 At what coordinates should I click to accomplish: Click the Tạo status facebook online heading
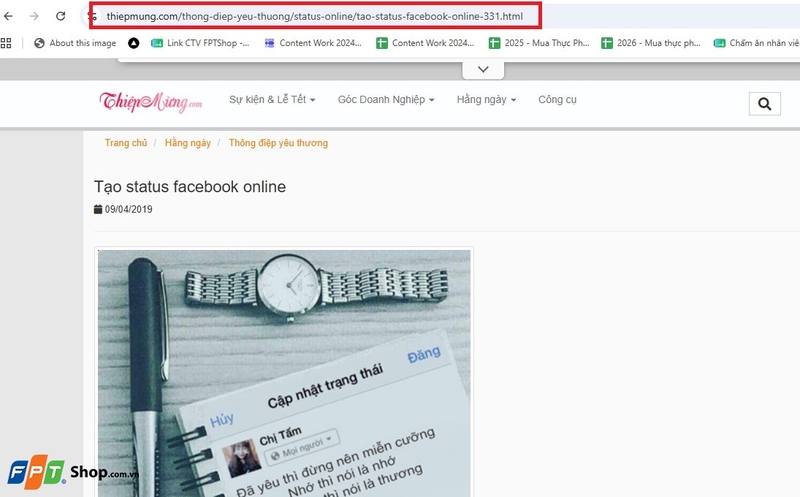click(190, 187)
